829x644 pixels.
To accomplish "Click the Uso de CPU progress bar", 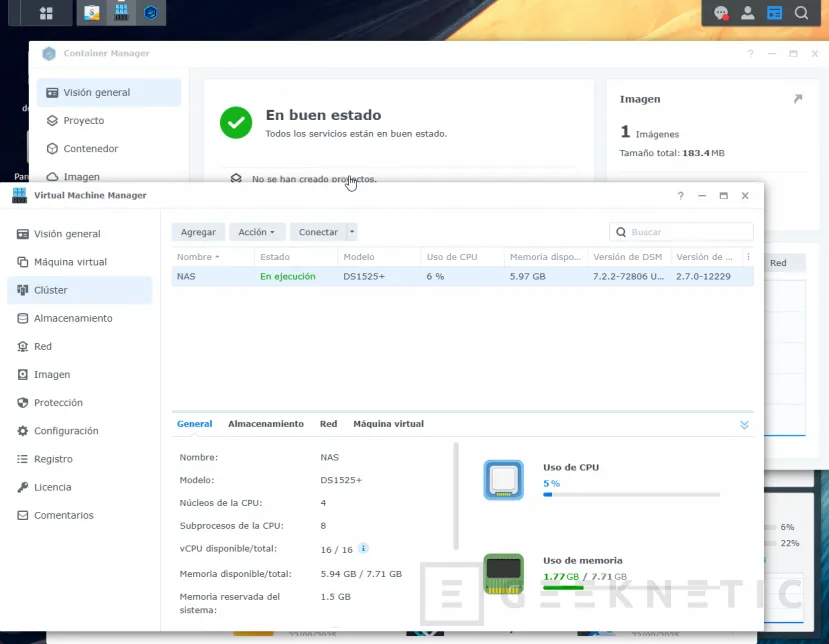I will 630,494.
